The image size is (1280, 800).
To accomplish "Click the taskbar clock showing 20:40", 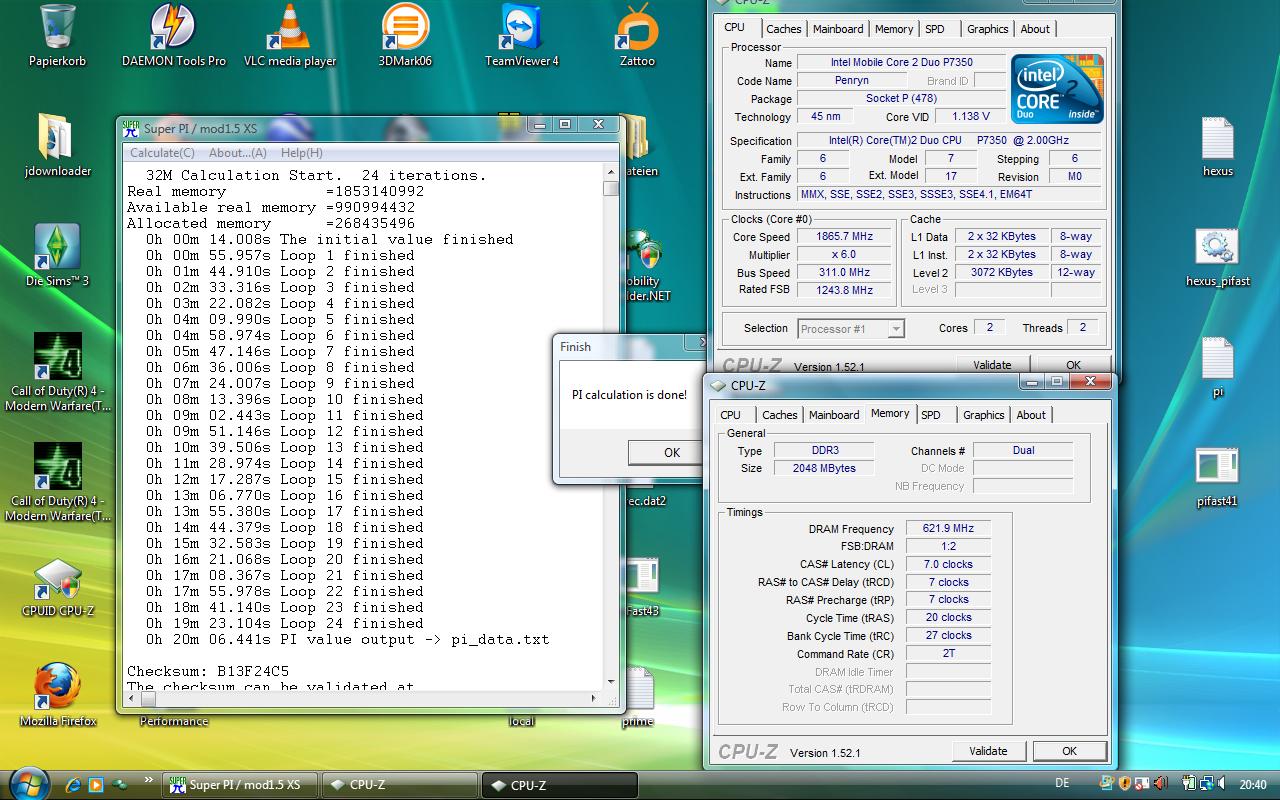I will pos(1252,785).
